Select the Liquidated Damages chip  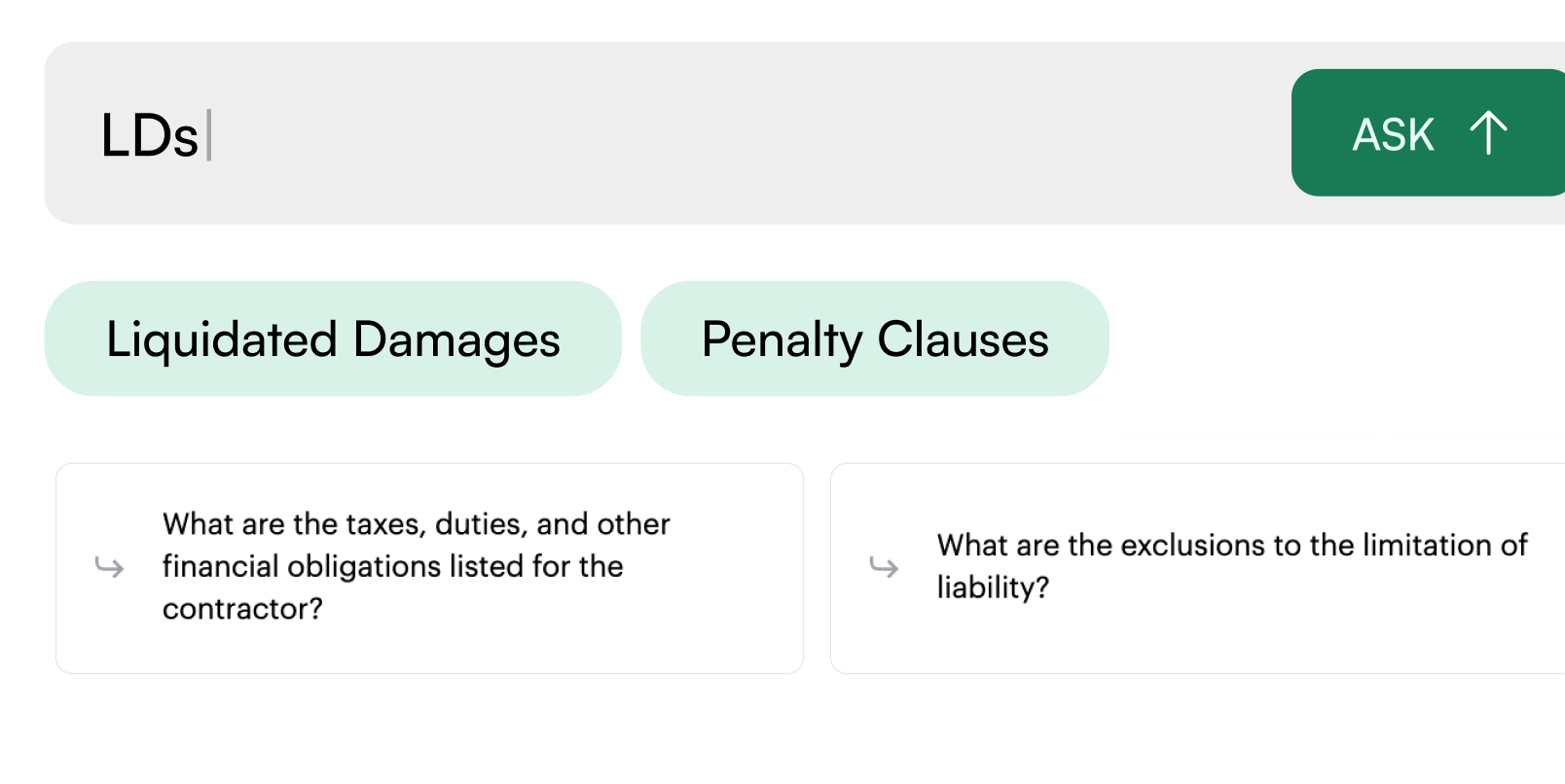pyautogui.click(x=332, y=339)
